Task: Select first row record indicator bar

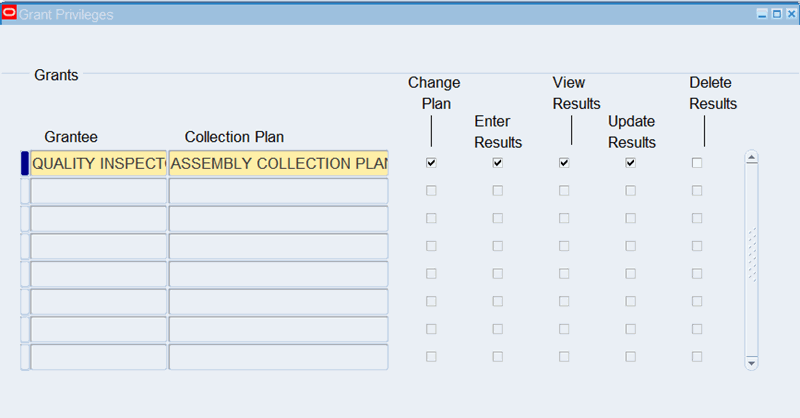Action: (x=25, y=163)
